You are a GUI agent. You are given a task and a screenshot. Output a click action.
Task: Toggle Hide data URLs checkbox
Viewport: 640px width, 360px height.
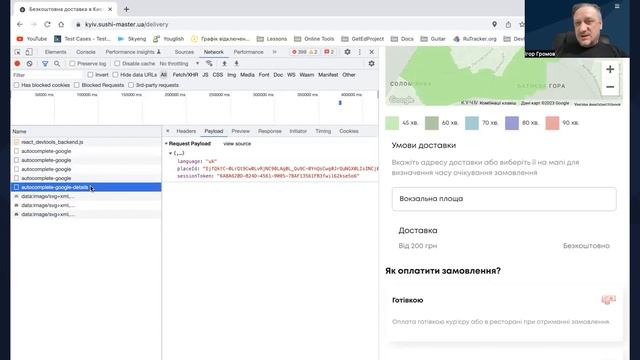pos(115,75)
